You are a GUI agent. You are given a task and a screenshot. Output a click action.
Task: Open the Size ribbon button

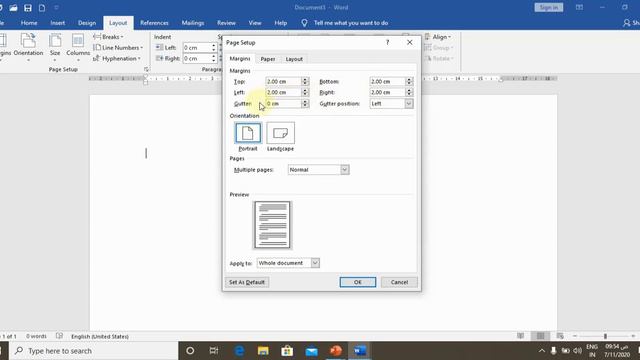55,46
